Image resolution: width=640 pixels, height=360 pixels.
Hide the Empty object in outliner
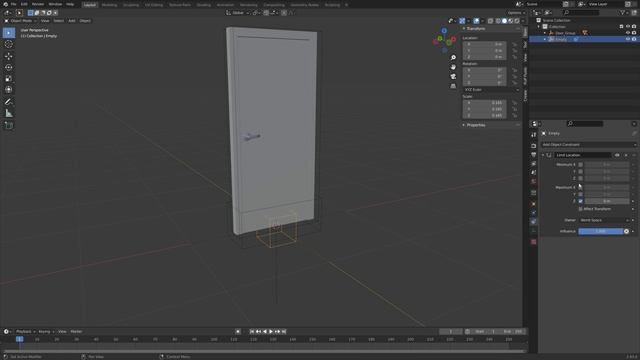click(x=628, y=39)
